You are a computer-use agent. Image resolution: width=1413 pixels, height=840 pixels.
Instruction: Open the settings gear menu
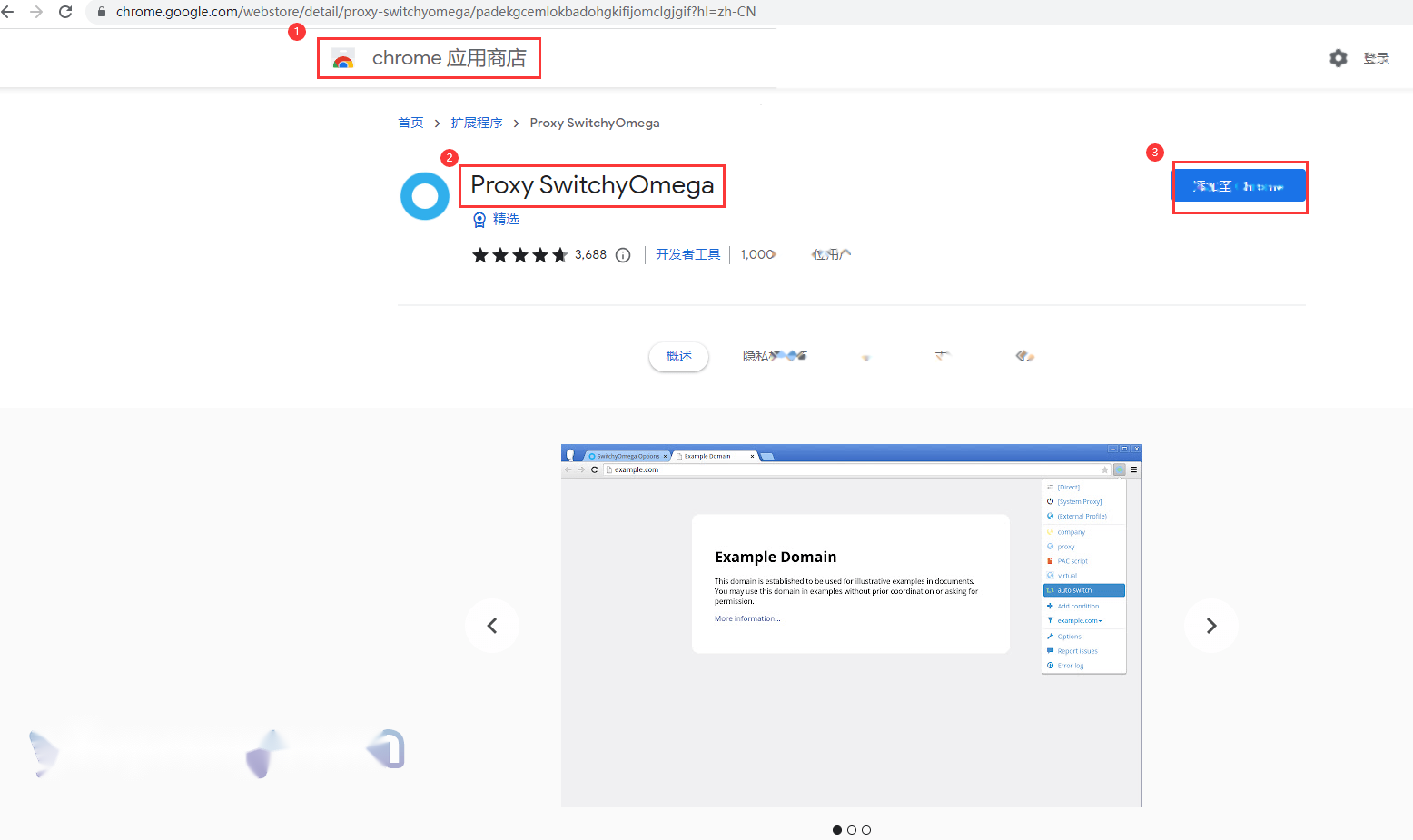point(1339,58)
